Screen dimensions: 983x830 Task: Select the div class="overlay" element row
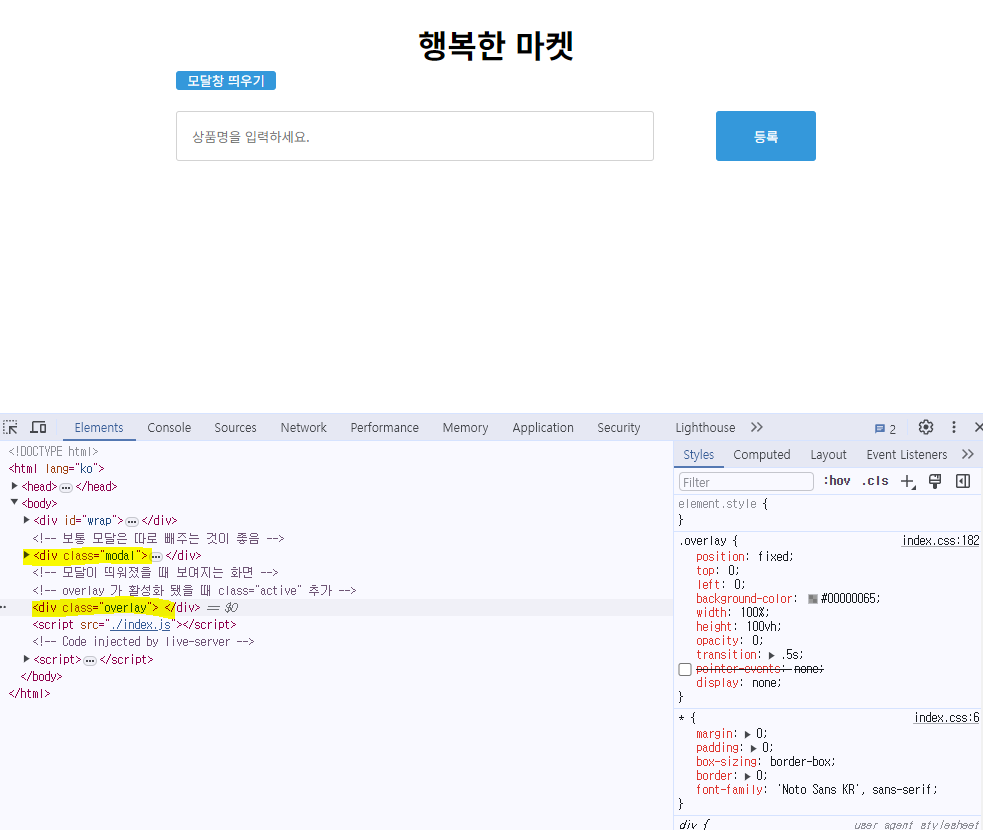336,607
